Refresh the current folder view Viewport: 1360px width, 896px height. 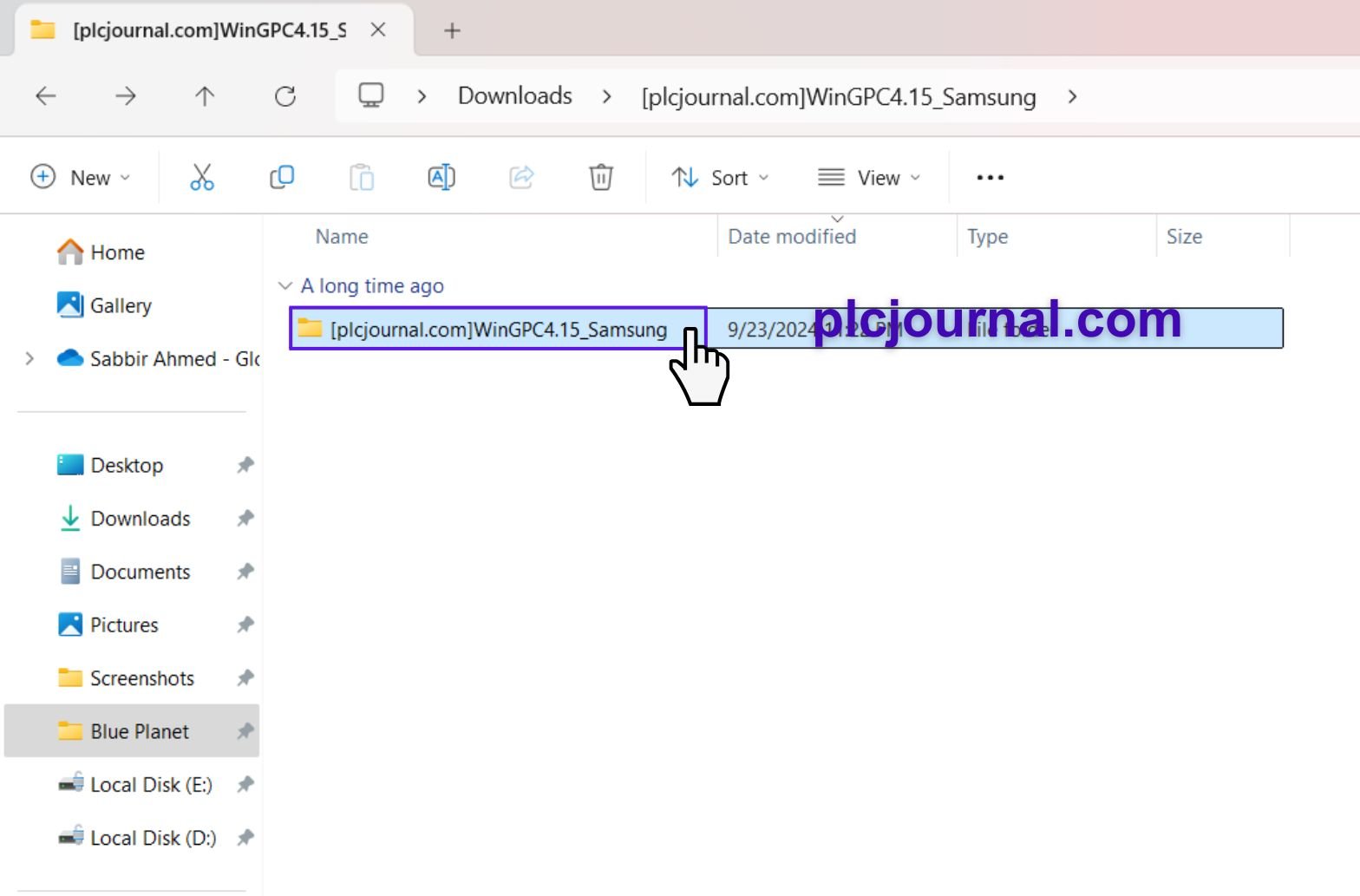[285, 96]
